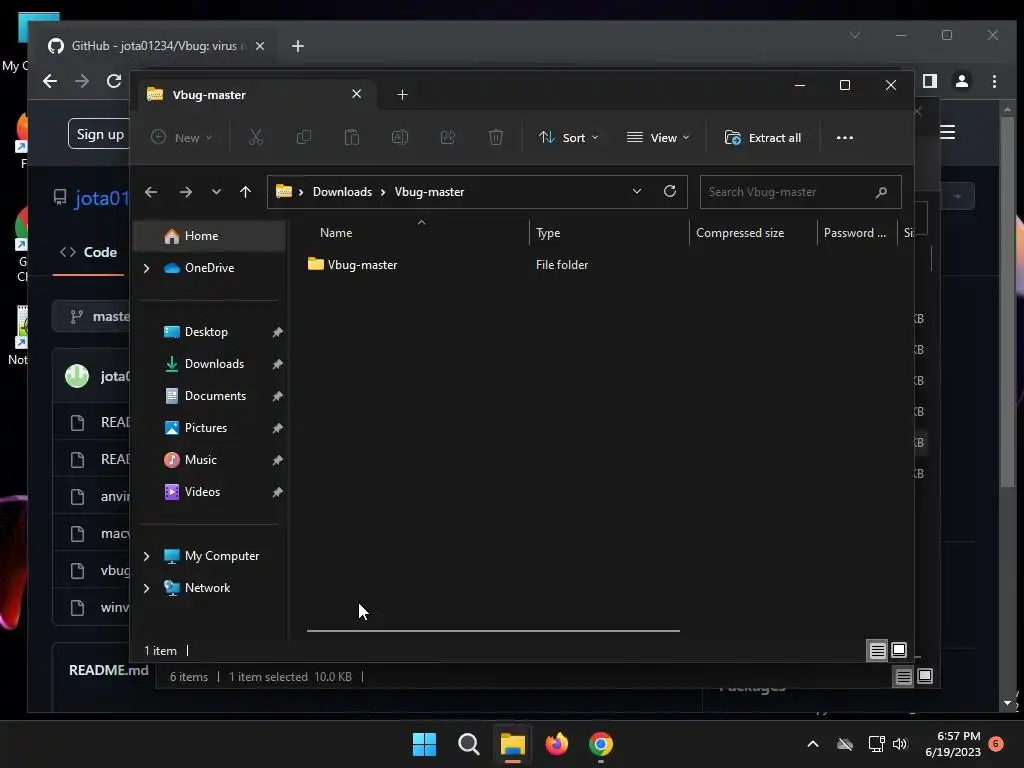The width and height of the screenshot is (1024, 768).
Task: Add a new File Explorer tab
Action: [402, 95]
